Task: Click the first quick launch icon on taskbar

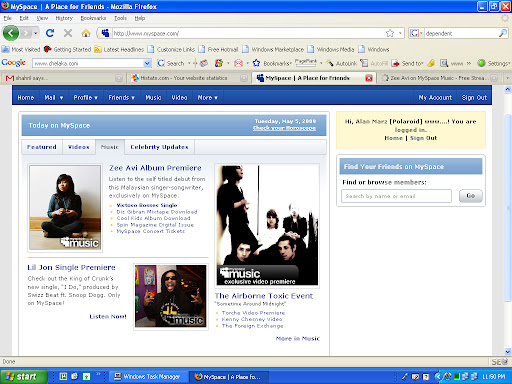Action: [63, 377]
